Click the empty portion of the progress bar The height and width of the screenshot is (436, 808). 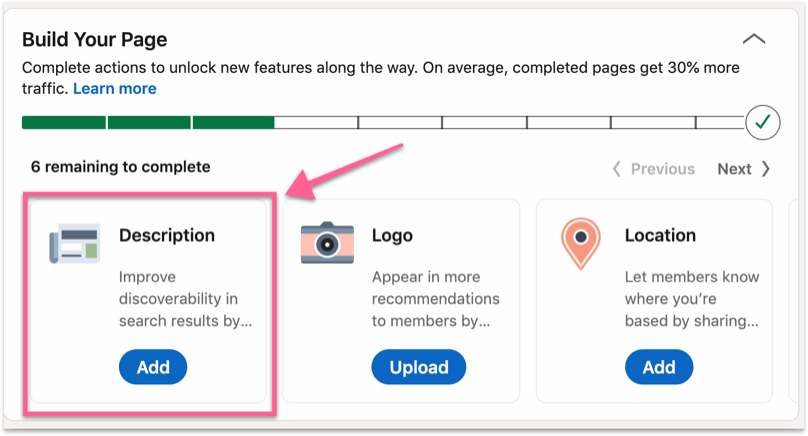coord(500,123)
